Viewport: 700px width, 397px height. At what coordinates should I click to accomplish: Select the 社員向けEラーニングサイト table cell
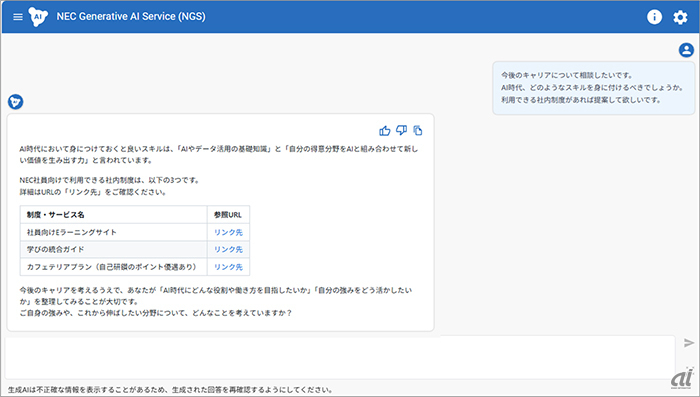113,232
